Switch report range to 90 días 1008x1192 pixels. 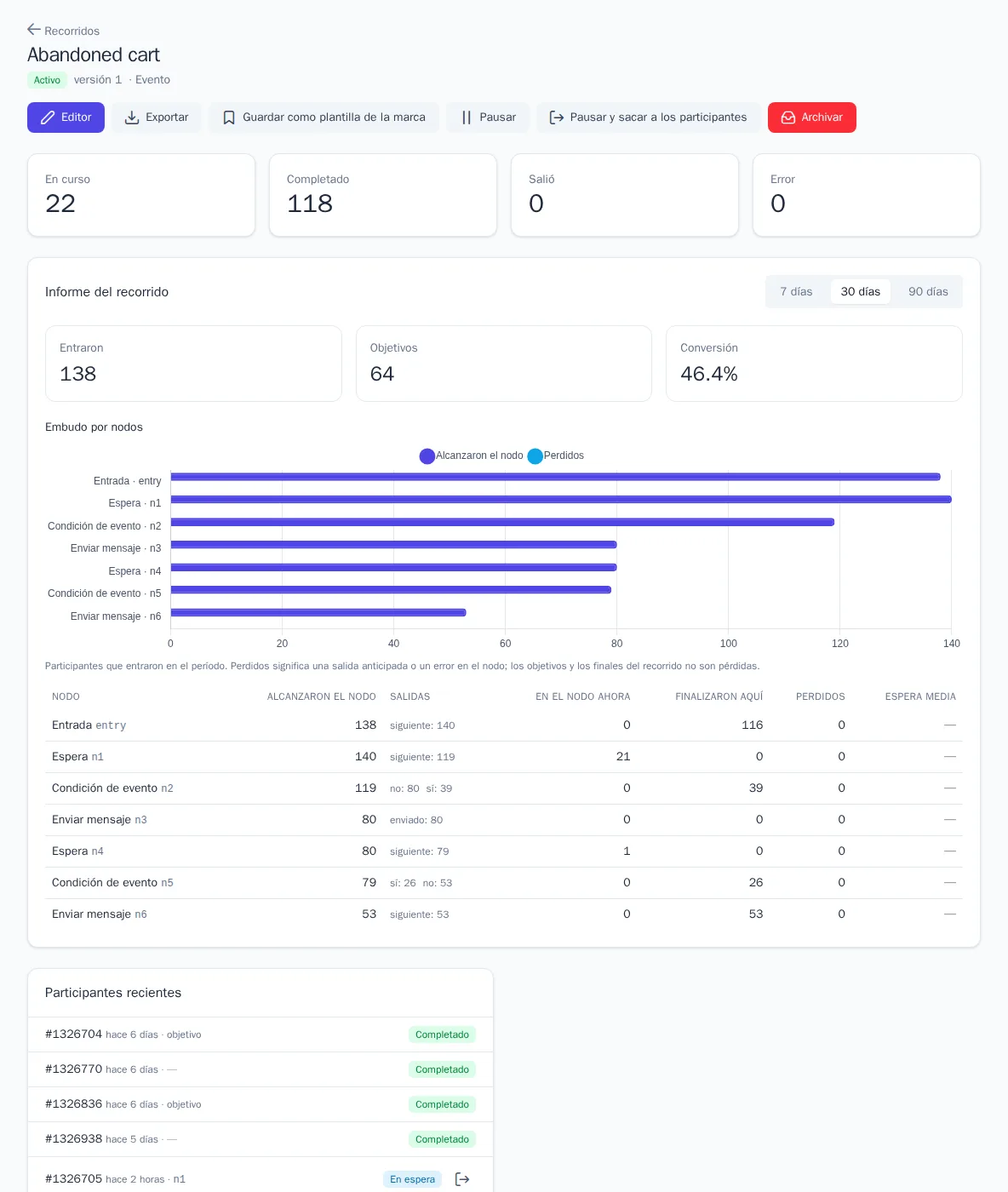coord(928,291)
